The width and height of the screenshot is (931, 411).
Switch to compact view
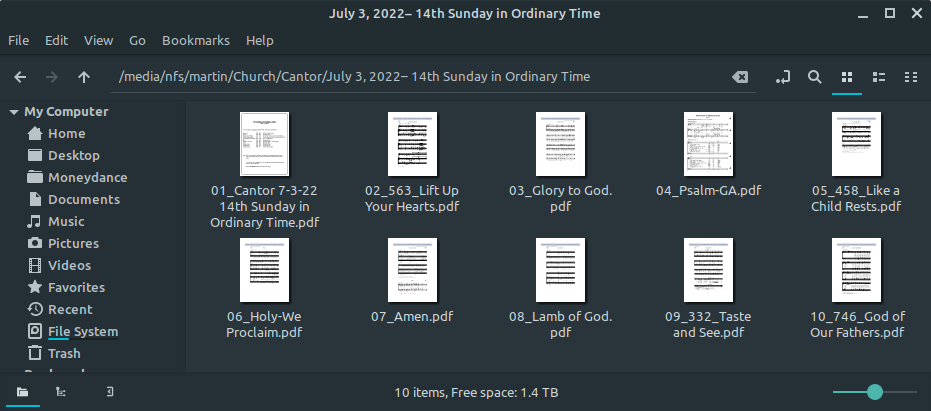911,77
